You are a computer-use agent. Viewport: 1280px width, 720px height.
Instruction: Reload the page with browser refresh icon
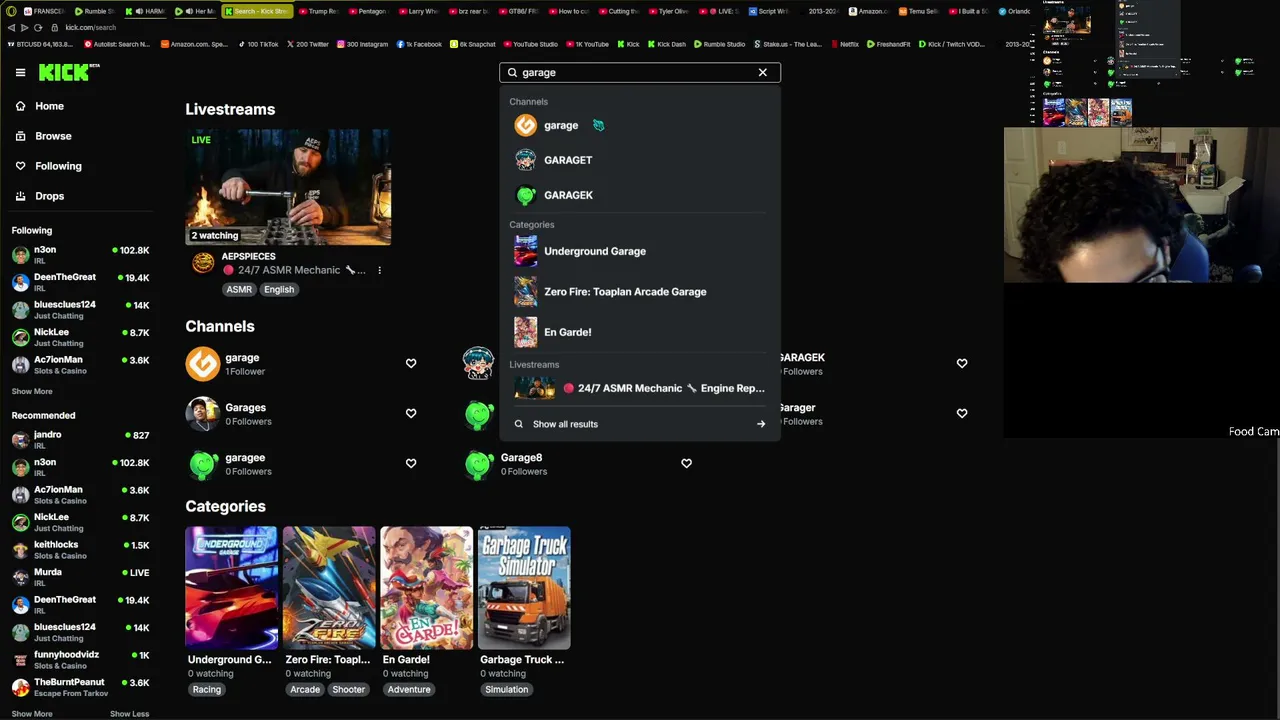tap(39, 28)
